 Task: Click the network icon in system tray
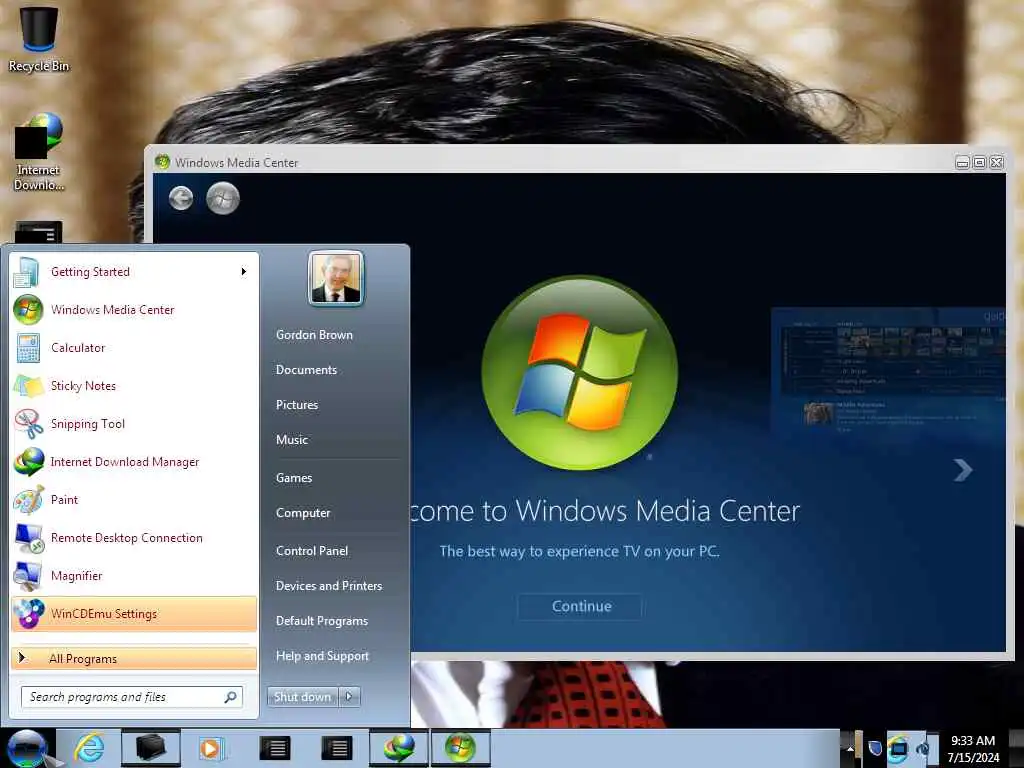click(899, 749)
